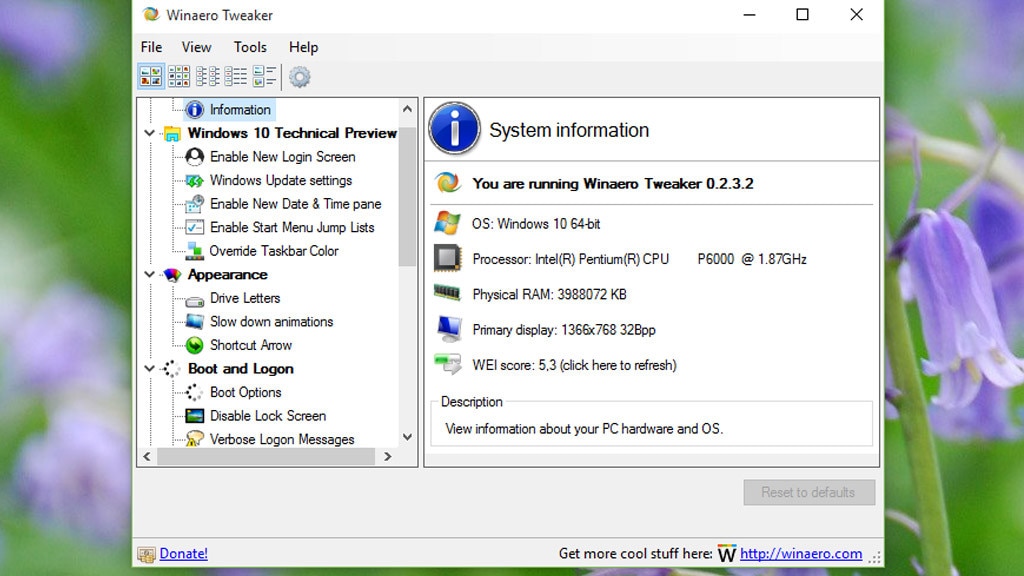Click the tree vertical scrollbar thumb
Screen dimensions: 1024x576
pos(408,196)
